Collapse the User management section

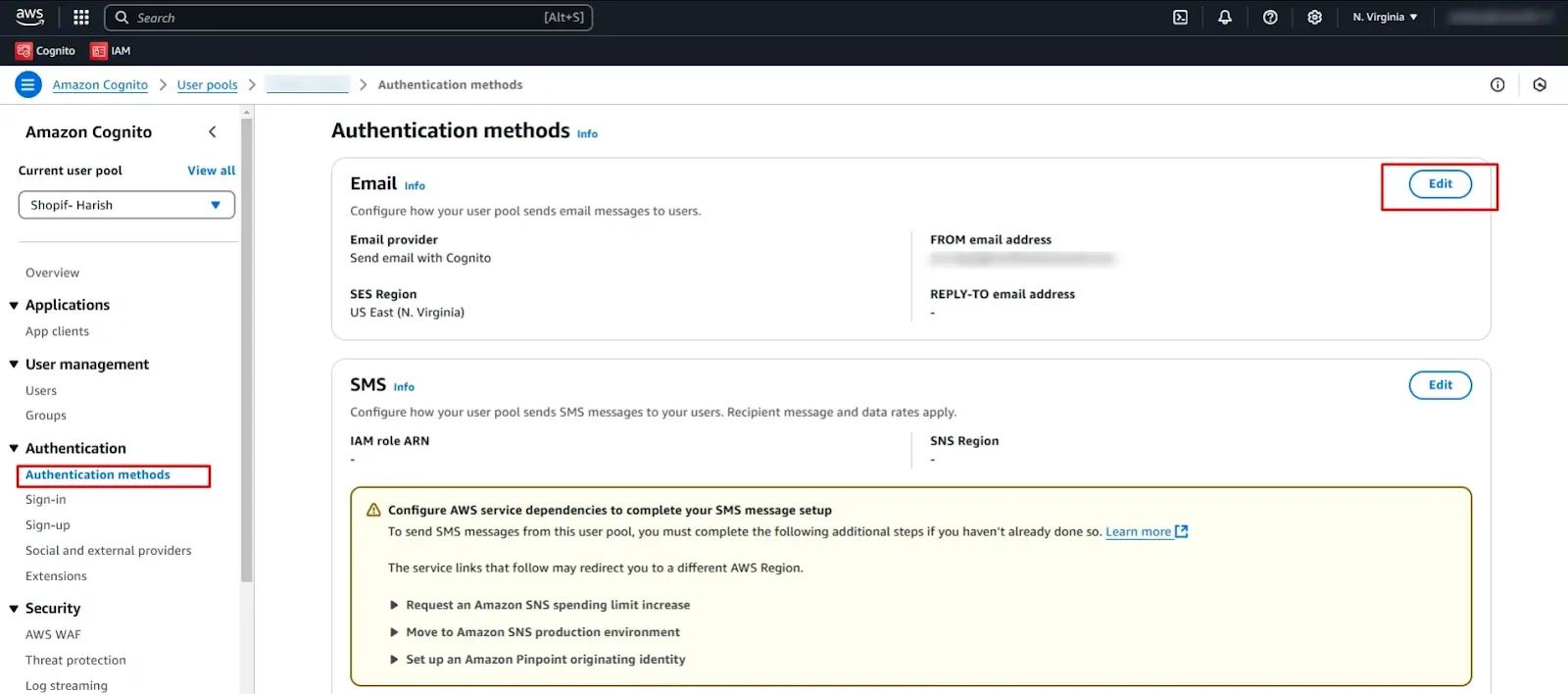point(14,365)
